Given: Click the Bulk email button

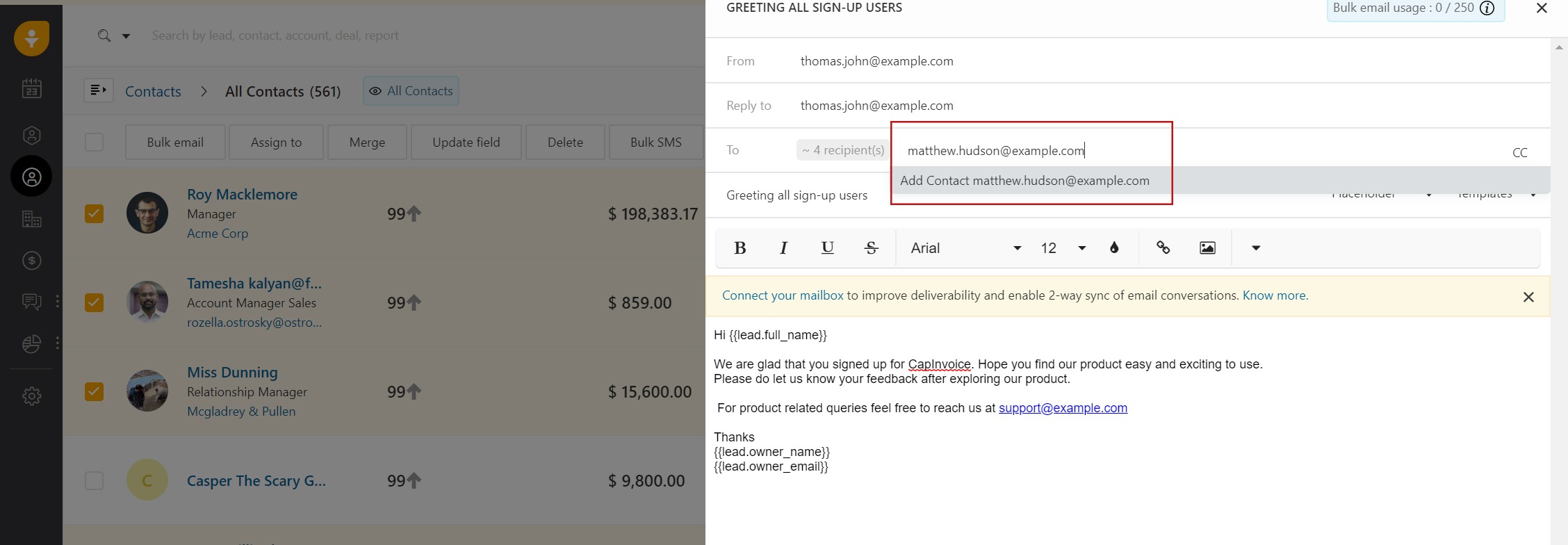Looking at the screenshot, I should (x=175, y=142).
